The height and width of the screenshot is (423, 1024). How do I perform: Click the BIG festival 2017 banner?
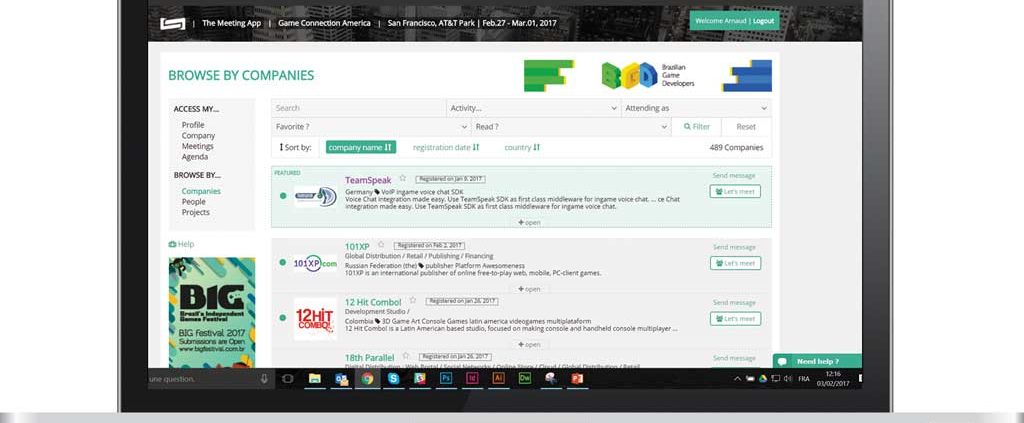pyautogui.click(x=212, y=312)
